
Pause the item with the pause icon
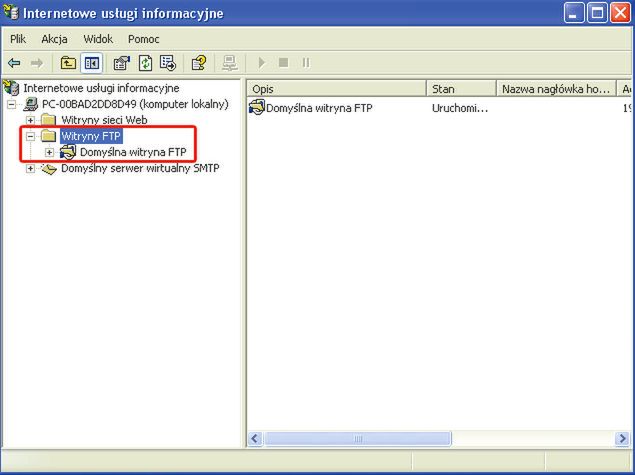coord(306,62)
